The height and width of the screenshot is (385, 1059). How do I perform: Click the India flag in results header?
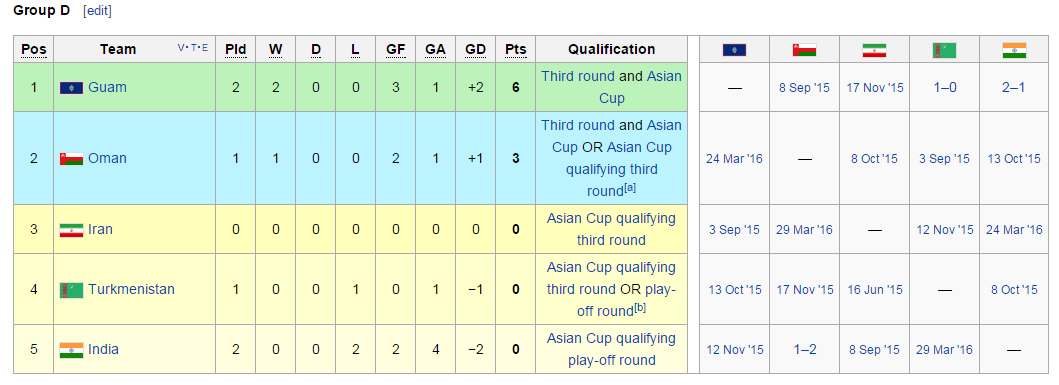[x=1014, y=50]
